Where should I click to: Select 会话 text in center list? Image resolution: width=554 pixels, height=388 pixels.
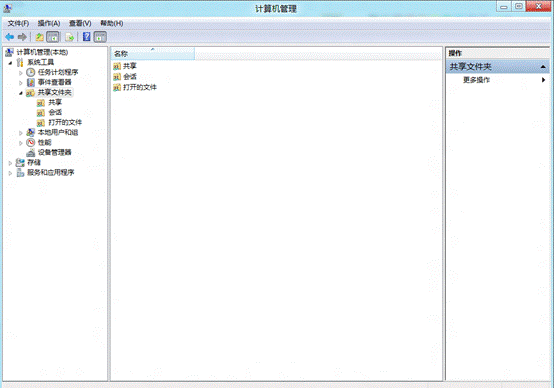[x=130, y=77]
